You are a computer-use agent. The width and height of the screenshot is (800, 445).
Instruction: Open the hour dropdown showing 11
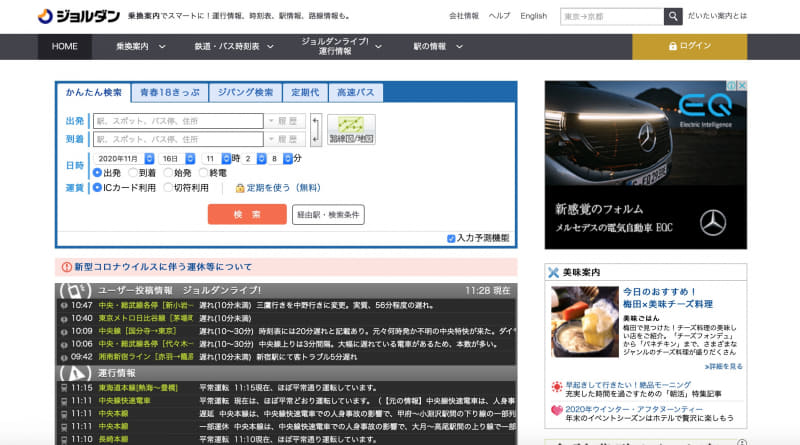[216, 159]
